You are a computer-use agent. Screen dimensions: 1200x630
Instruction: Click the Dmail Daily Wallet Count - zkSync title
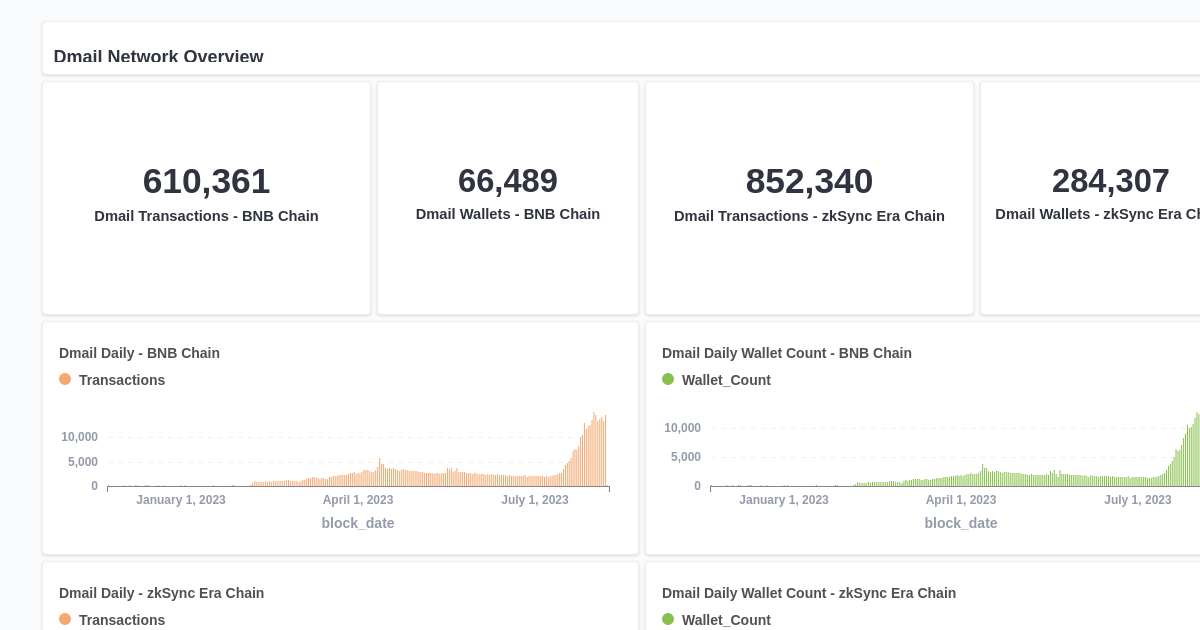pyautogui.click(x=809, y=593)
